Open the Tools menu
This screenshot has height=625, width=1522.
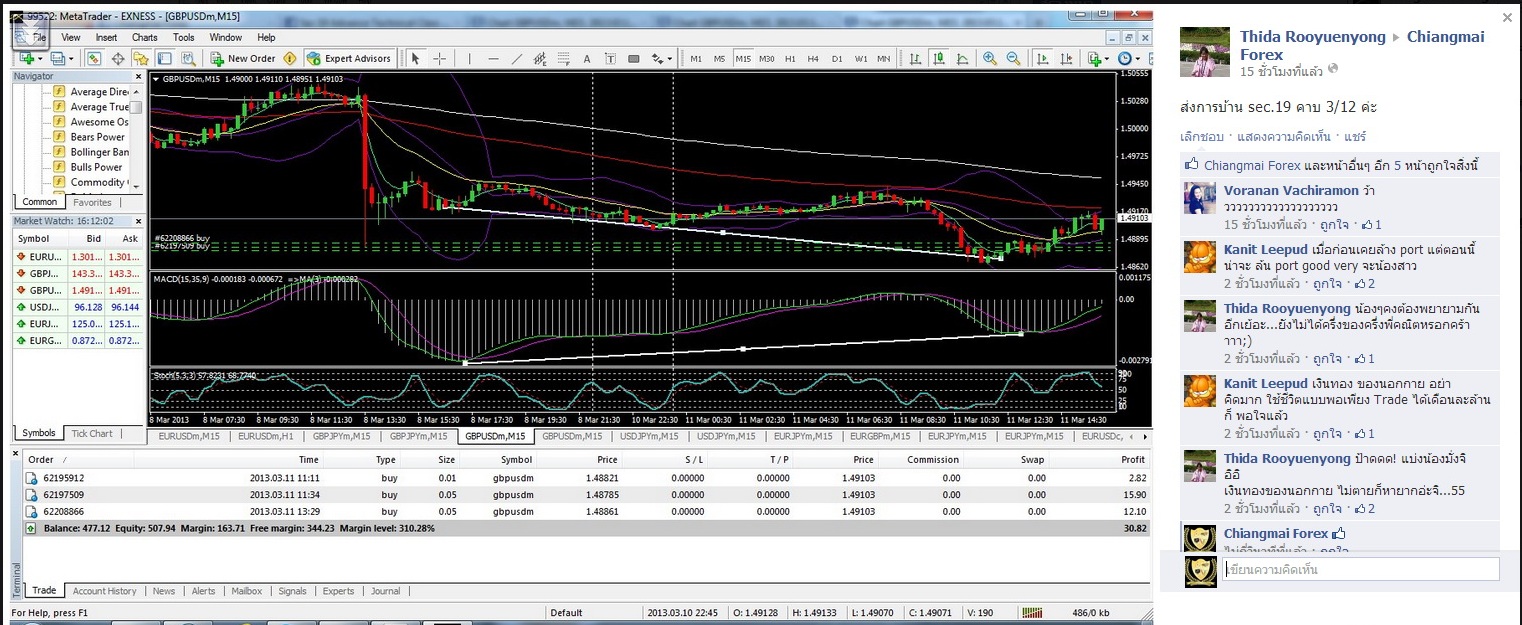(x=184, y=37)
